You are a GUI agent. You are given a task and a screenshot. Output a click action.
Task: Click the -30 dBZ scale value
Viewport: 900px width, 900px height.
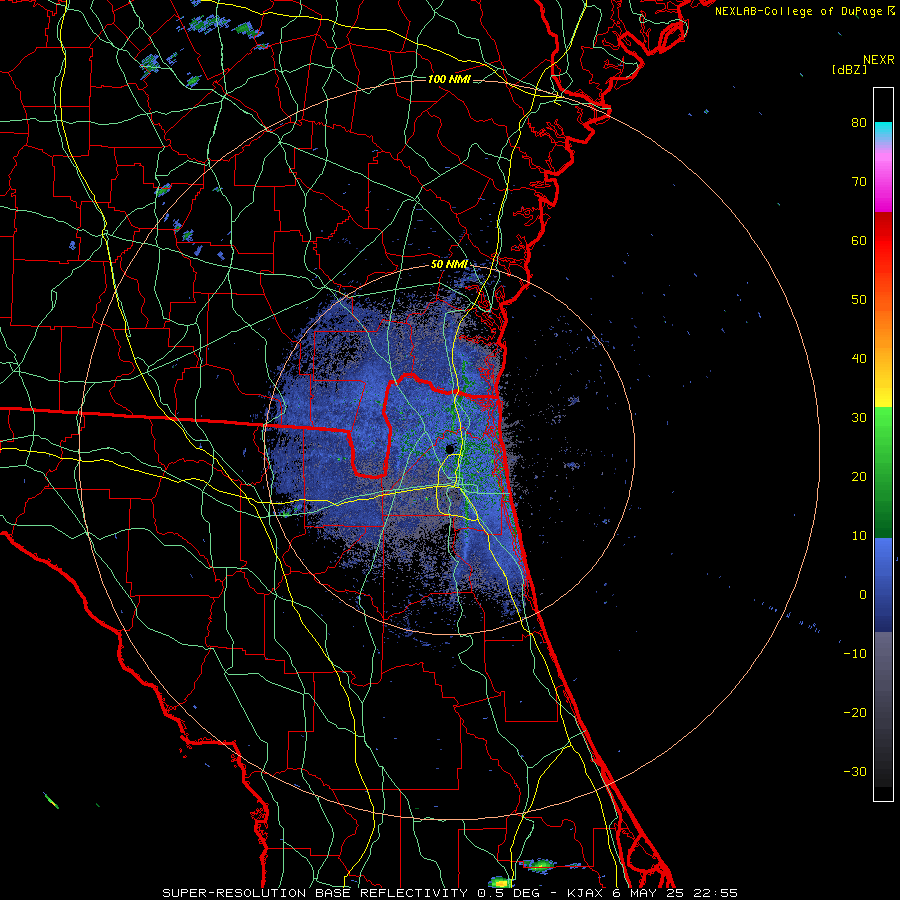tap(855, 772)
